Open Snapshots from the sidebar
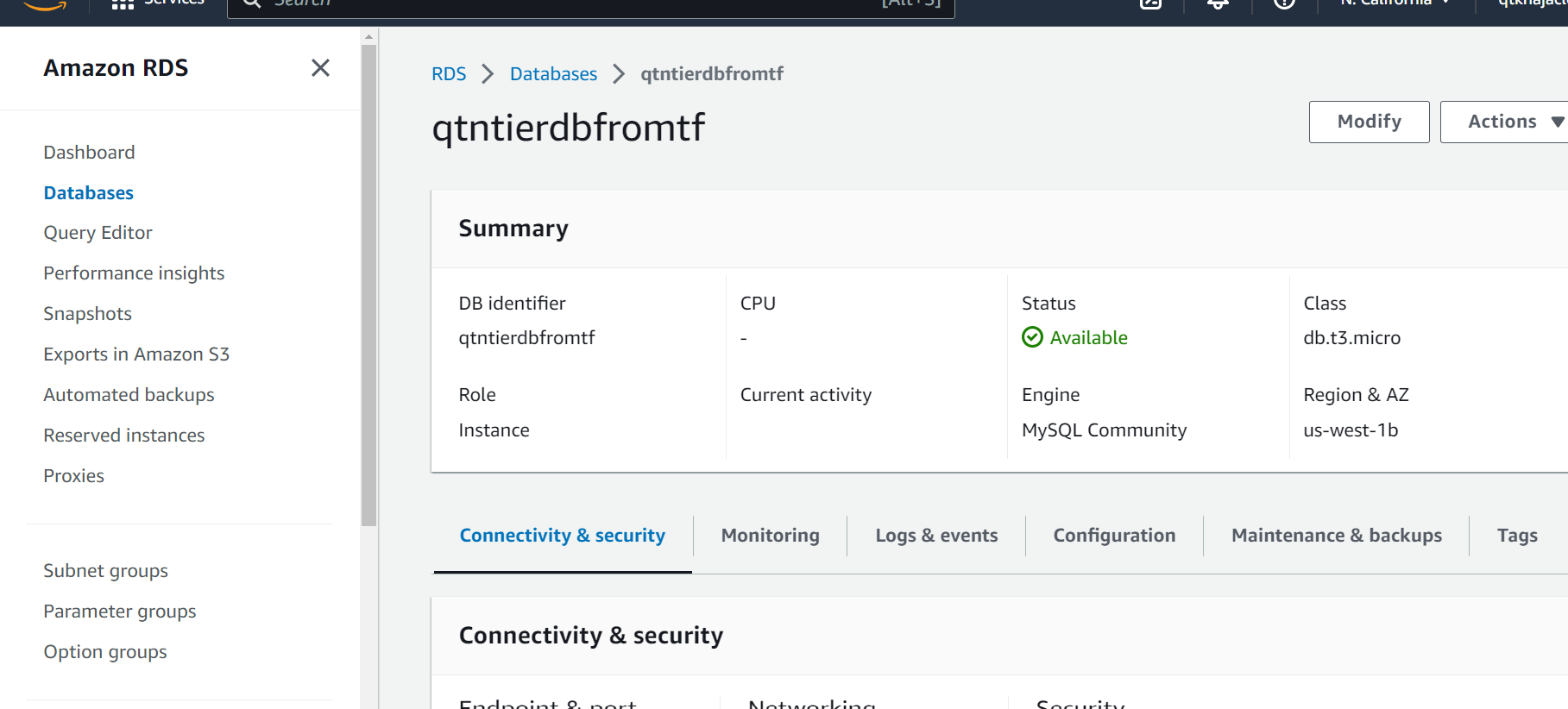1568x709 pixels. pos(87,314)
